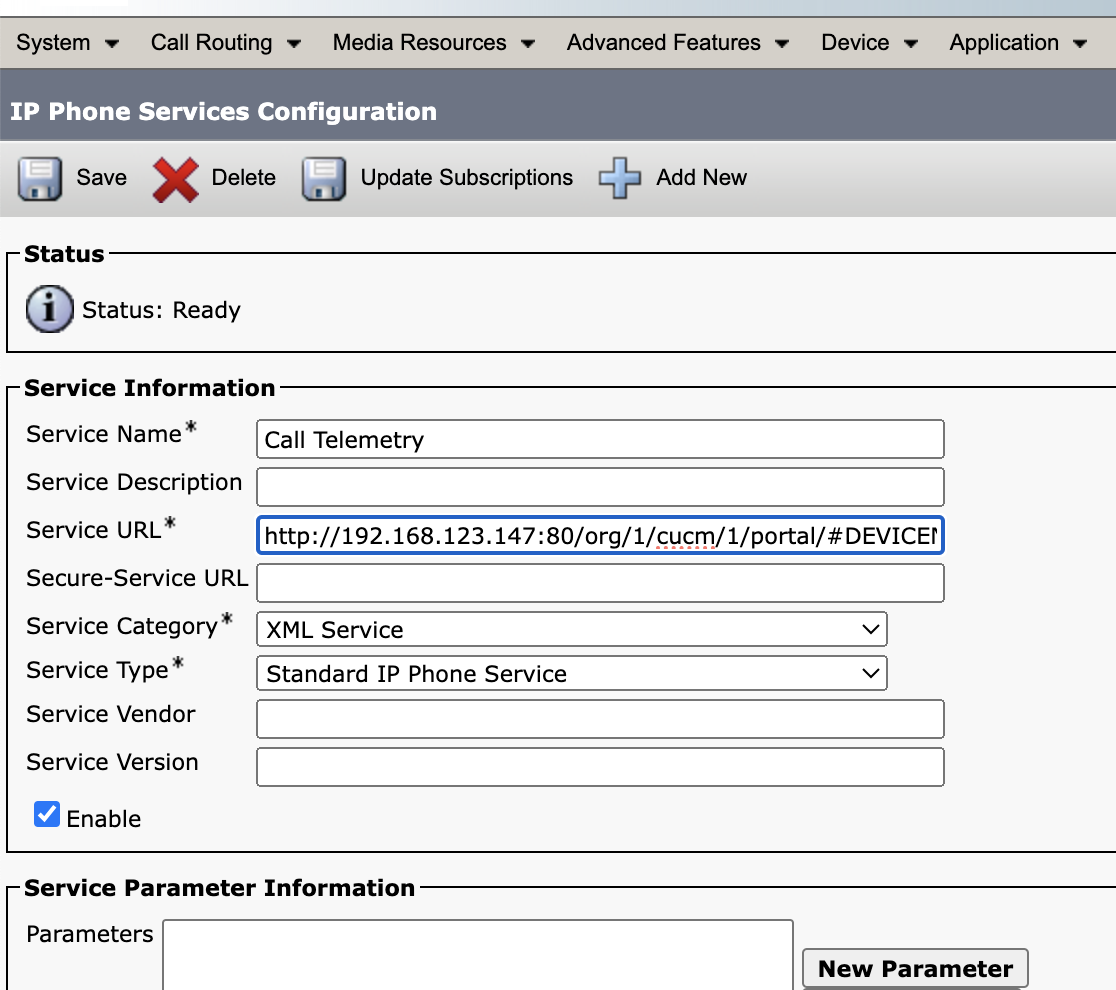Click the Service Vendor text field
The height and width of the screenshot is (990, 1116).
coord(600,718)
